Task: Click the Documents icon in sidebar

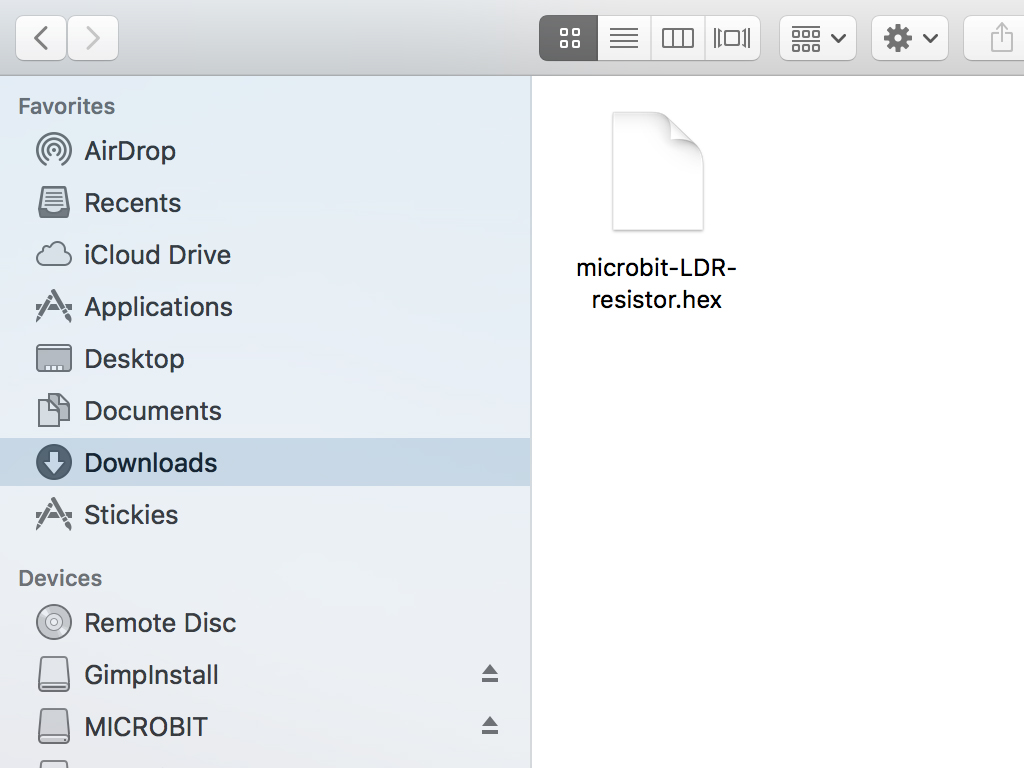Action: coord(54,410)
